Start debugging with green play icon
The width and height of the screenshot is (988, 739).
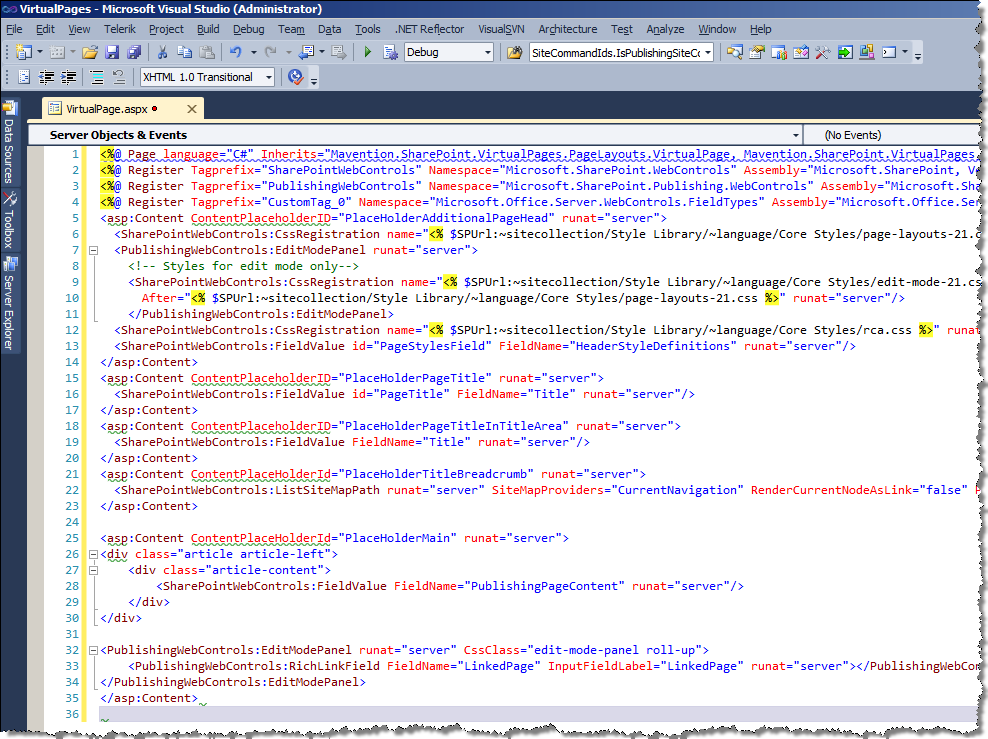tap(368, 52)
